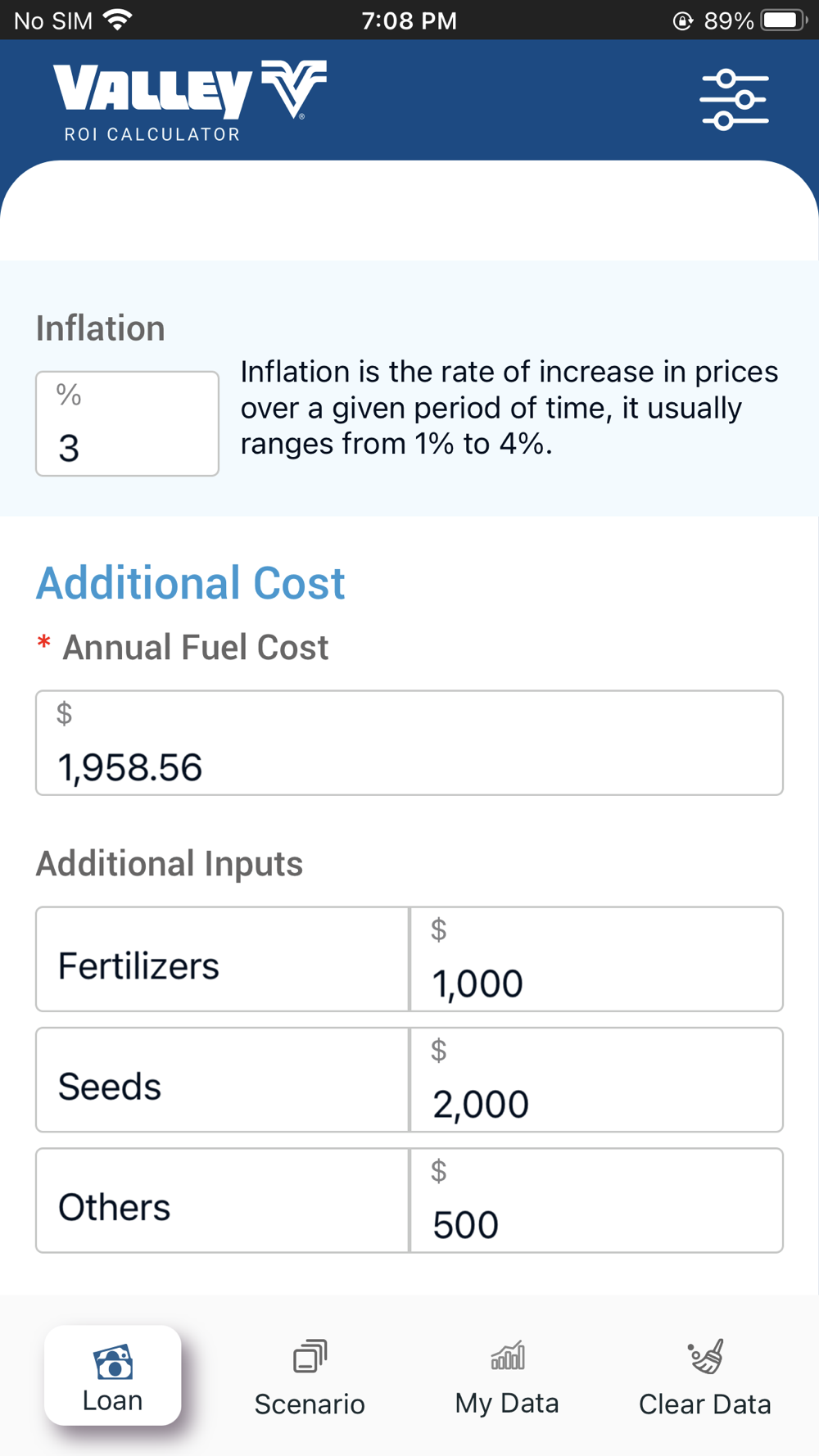This screenshot has height=1456, width=819.
Task: Open the settings sliders icon
Action: [734, 101]
